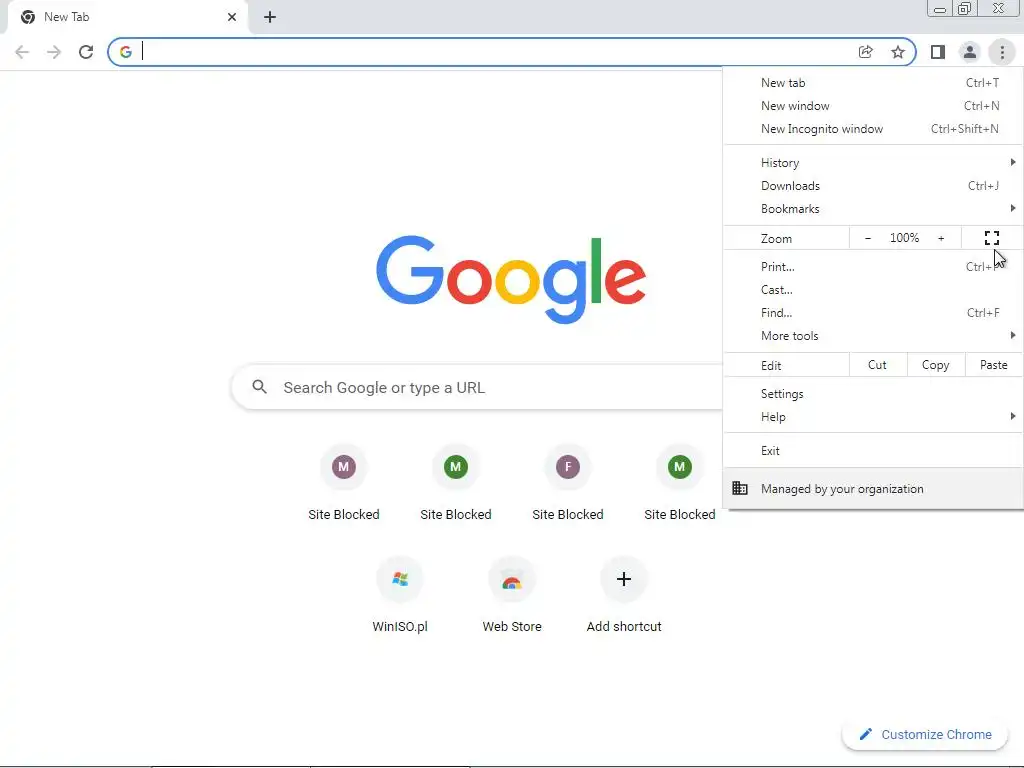
Task: Open the side panel icon
Action: [x=938, y=52]
